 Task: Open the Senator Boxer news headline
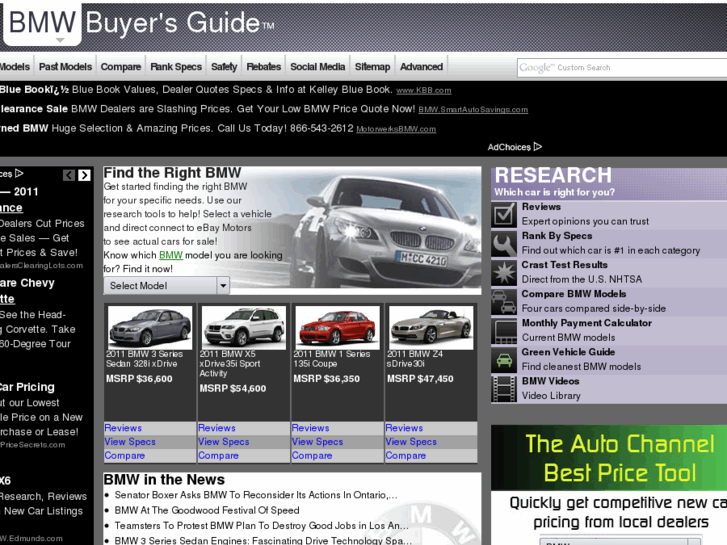256,495
